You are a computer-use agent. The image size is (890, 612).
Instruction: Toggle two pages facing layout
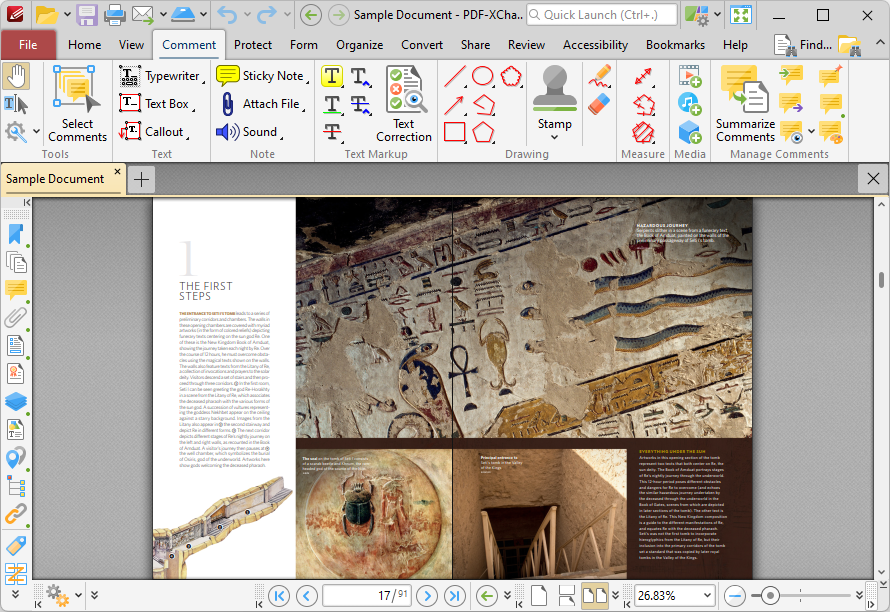tap(595, 596)
